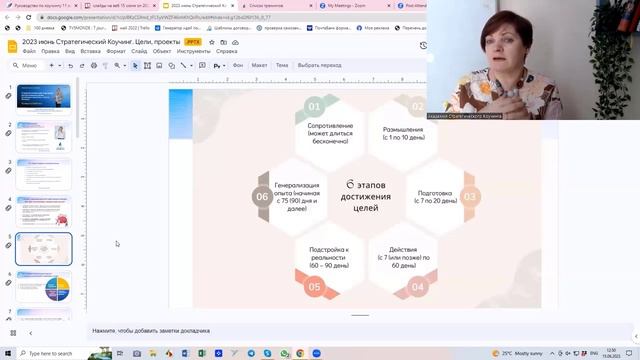This screenshot has width=640, height=360.
Task: Click the Размышления hexagon text
Action: pos(404,133)
